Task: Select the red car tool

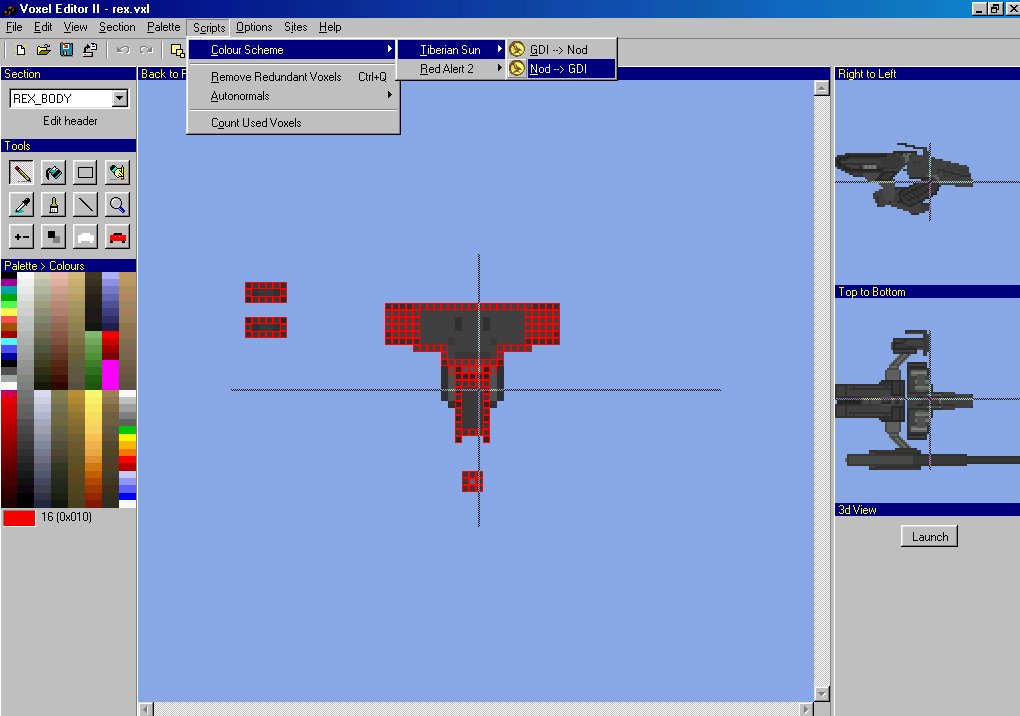Action: click(117, 237)
